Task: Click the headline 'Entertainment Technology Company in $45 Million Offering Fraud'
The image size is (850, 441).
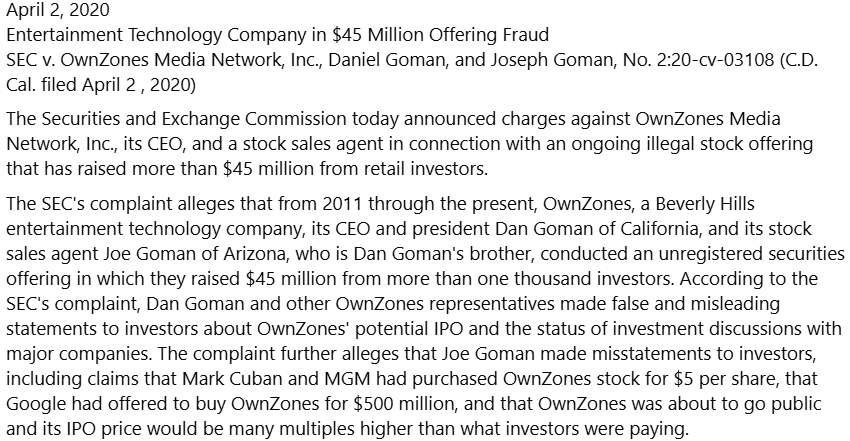Action: pyautogui.click(x=278, y=35)
